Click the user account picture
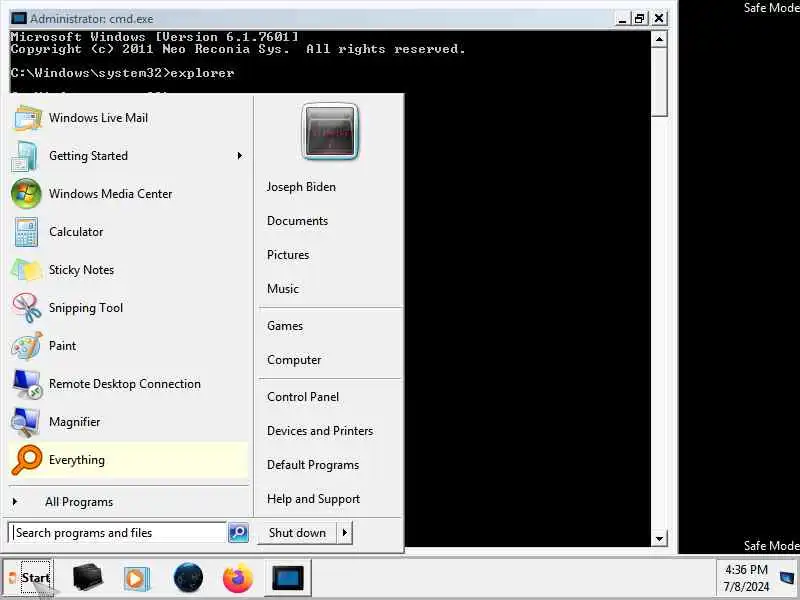 click(x=330, y=132)
